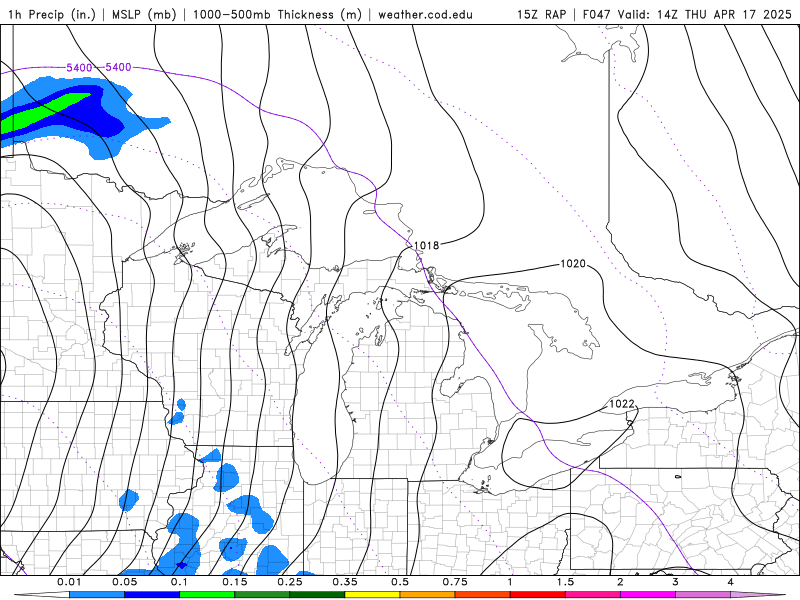This screenshot has height=600, width=800.
Task: Click the green precipitation core in the northwest
Action: (x=43, y=111)
